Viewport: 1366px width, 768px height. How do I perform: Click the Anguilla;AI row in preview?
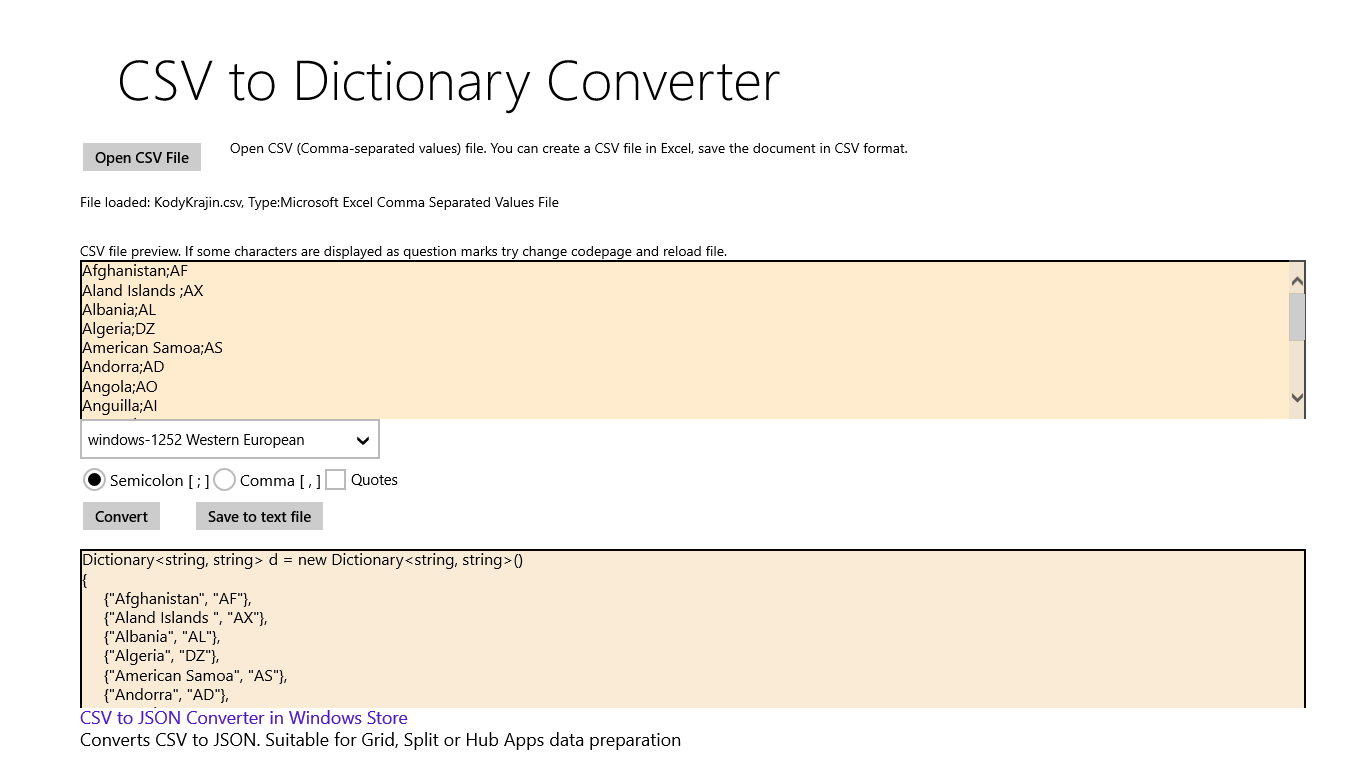coord(120,406)
